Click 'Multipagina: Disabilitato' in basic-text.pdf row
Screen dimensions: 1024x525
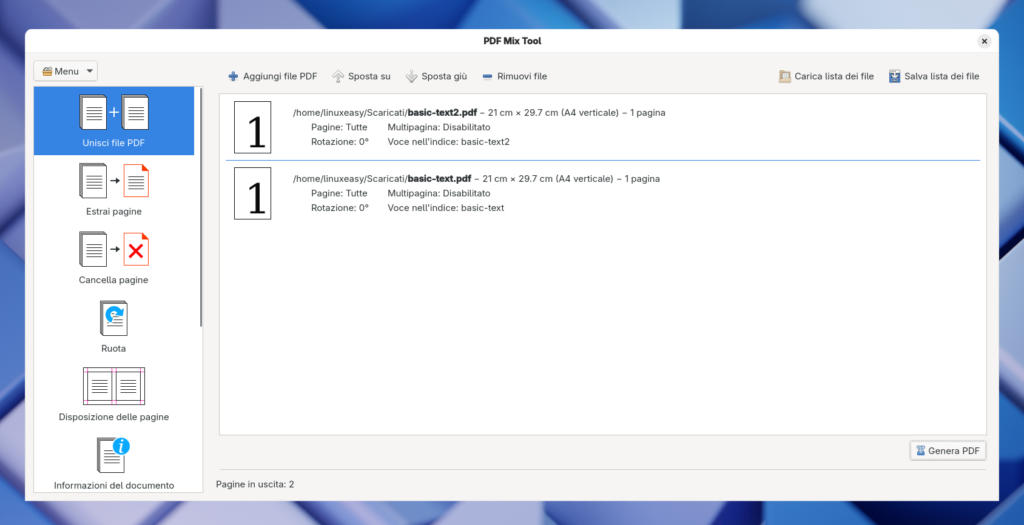click(439, 193)
